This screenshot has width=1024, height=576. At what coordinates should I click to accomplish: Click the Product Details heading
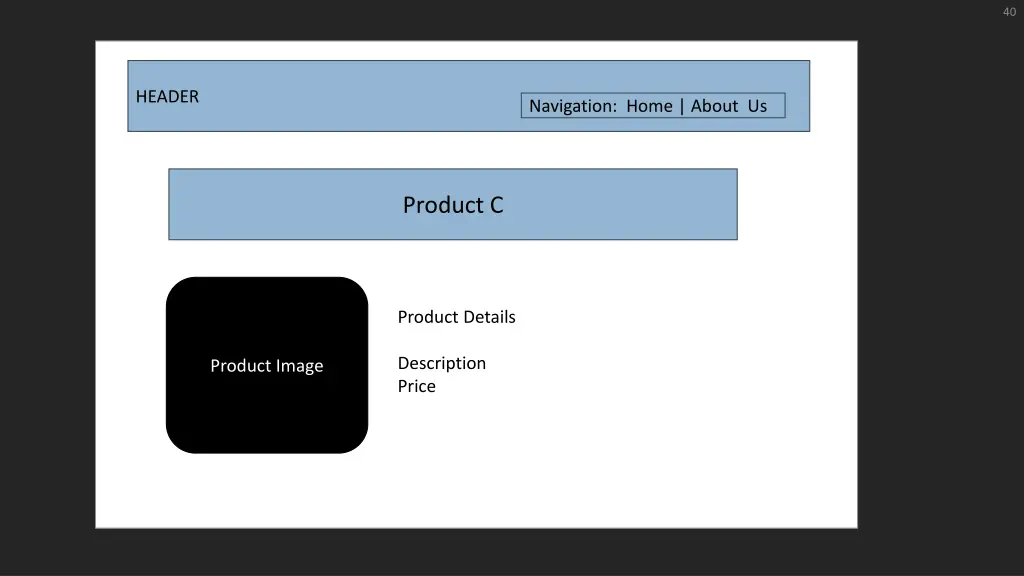point(456,317)
